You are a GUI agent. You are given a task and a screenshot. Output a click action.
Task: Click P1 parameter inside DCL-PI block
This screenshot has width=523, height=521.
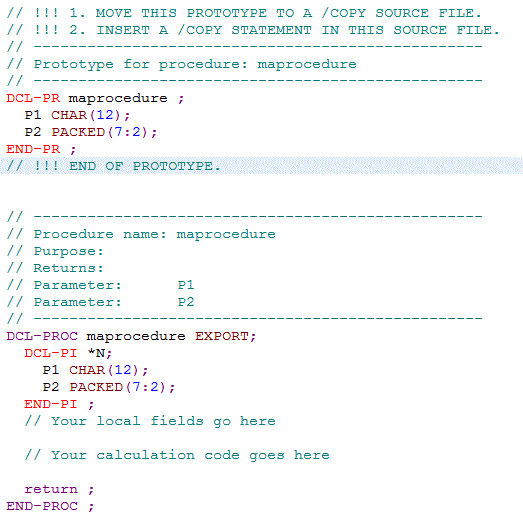(51, 370)
